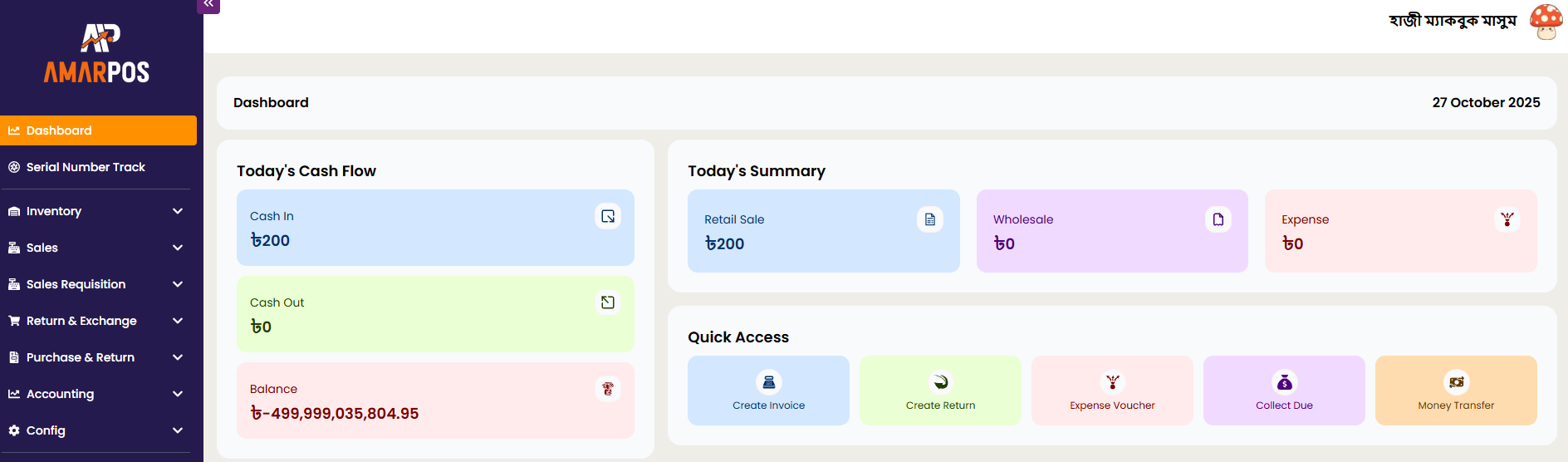1568x462 pixels.
Task: Open Serial Number Track menu item
Action: pos(98,167)
